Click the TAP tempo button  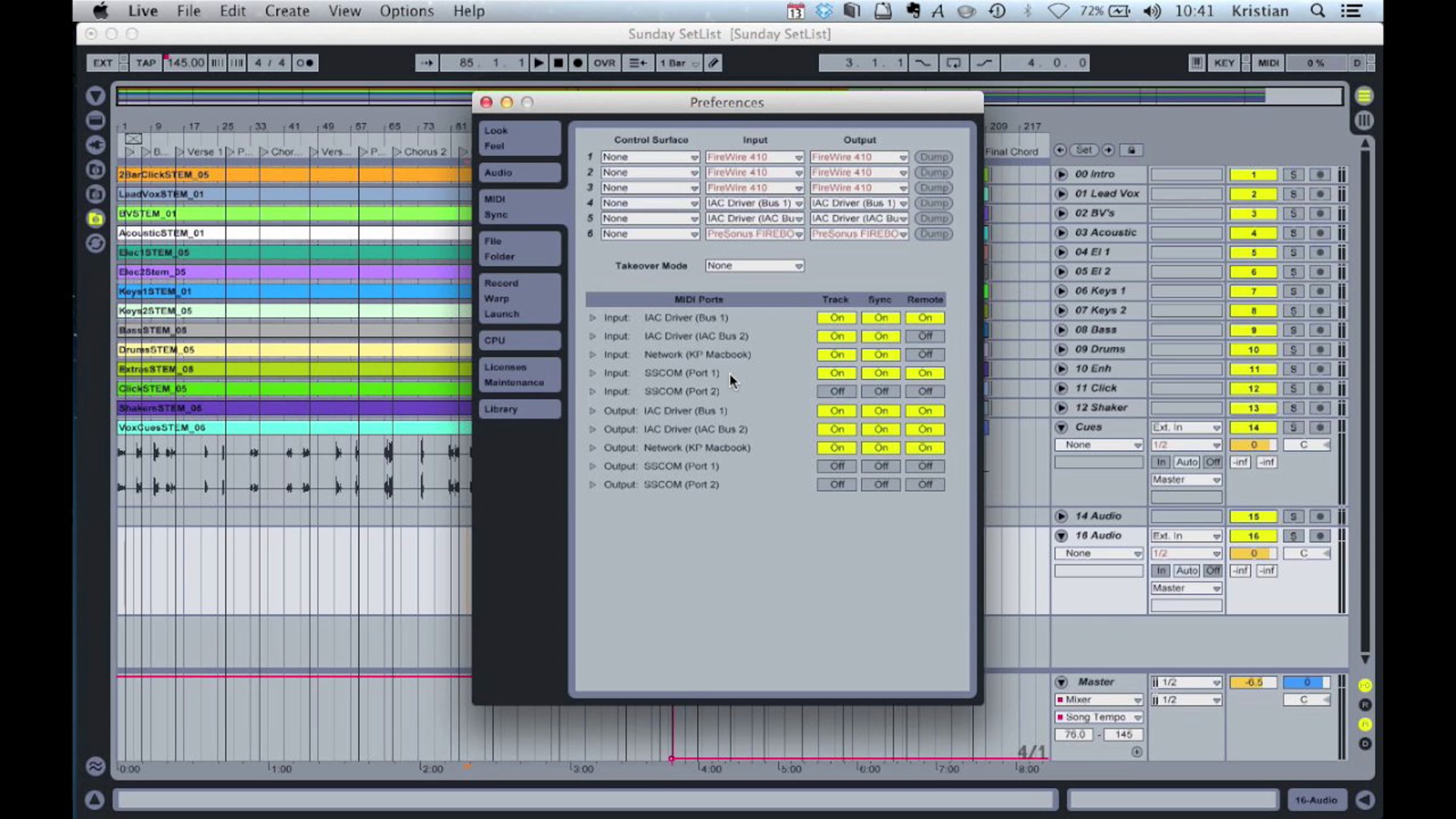(x=146, y=63)
